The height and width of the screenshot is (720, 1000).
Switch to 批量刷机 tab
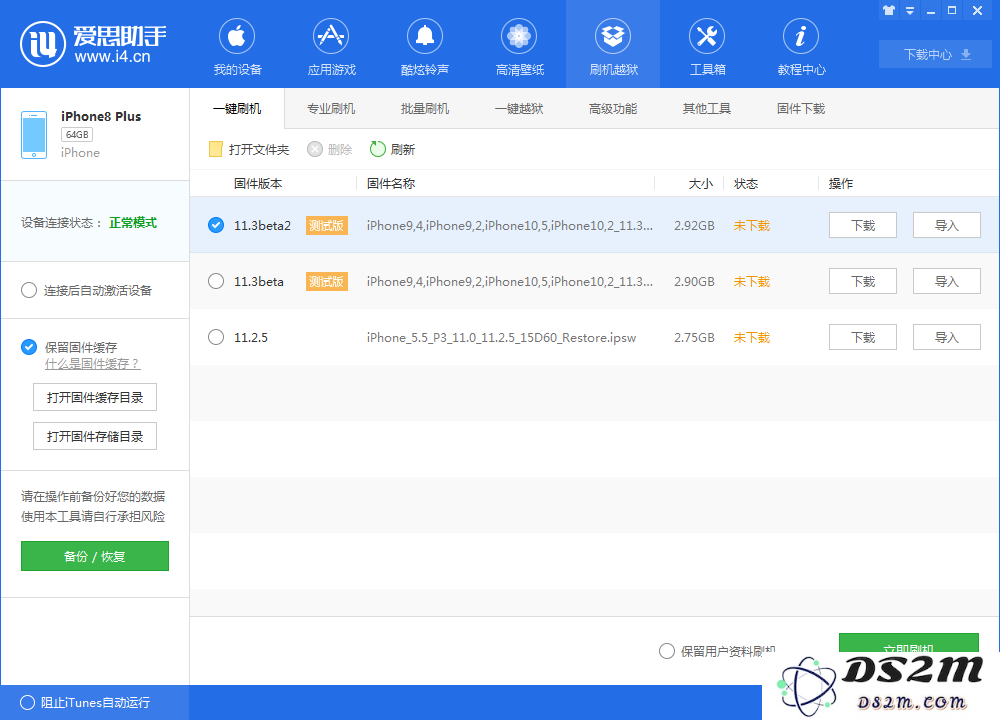tap(425, 108)
